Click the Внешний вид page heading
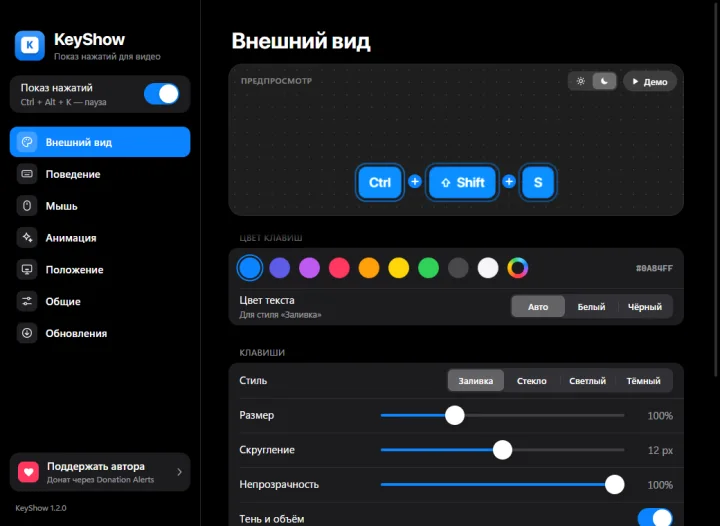This screenshot has height=526, width=720. pos(301,41)
